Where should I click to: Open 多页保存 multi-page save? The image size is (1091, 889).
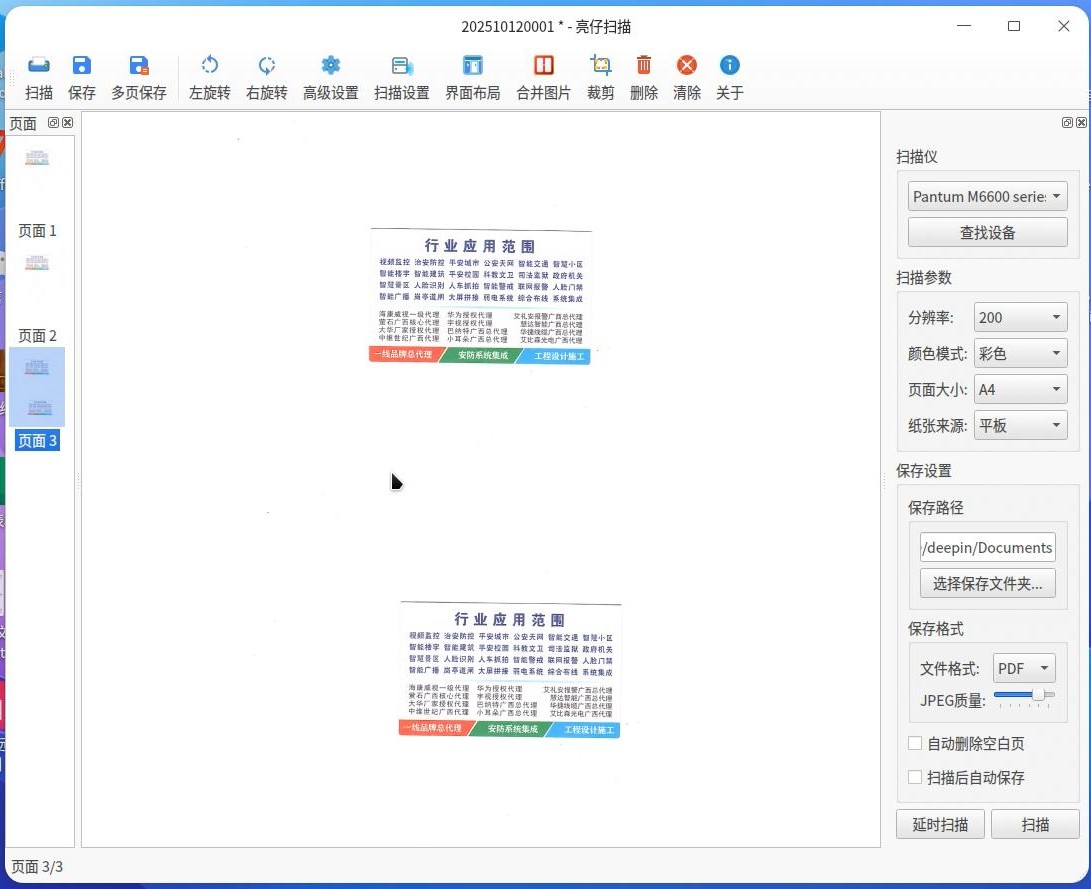139,77
